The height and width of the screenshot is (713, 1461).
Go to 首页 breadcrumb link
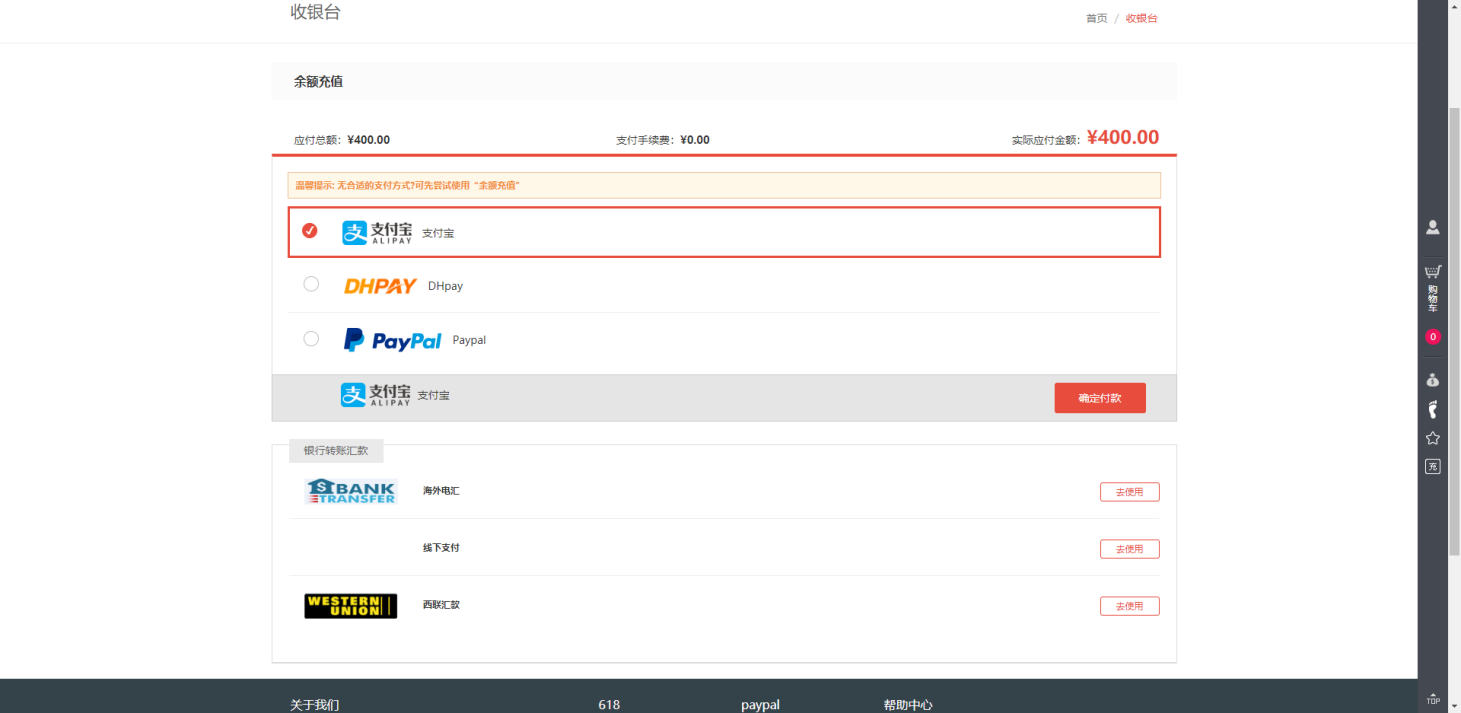1097,18
